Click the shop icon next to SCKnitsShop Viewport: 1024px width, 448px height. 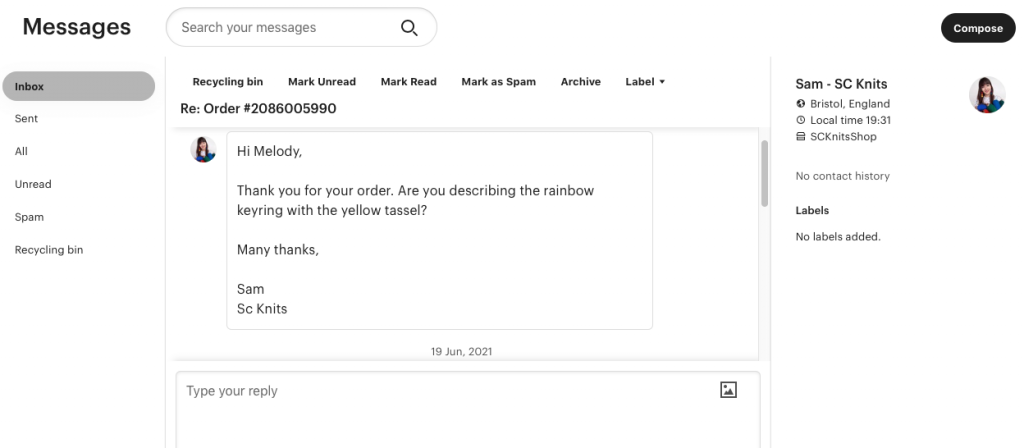[x=801, y=136]
